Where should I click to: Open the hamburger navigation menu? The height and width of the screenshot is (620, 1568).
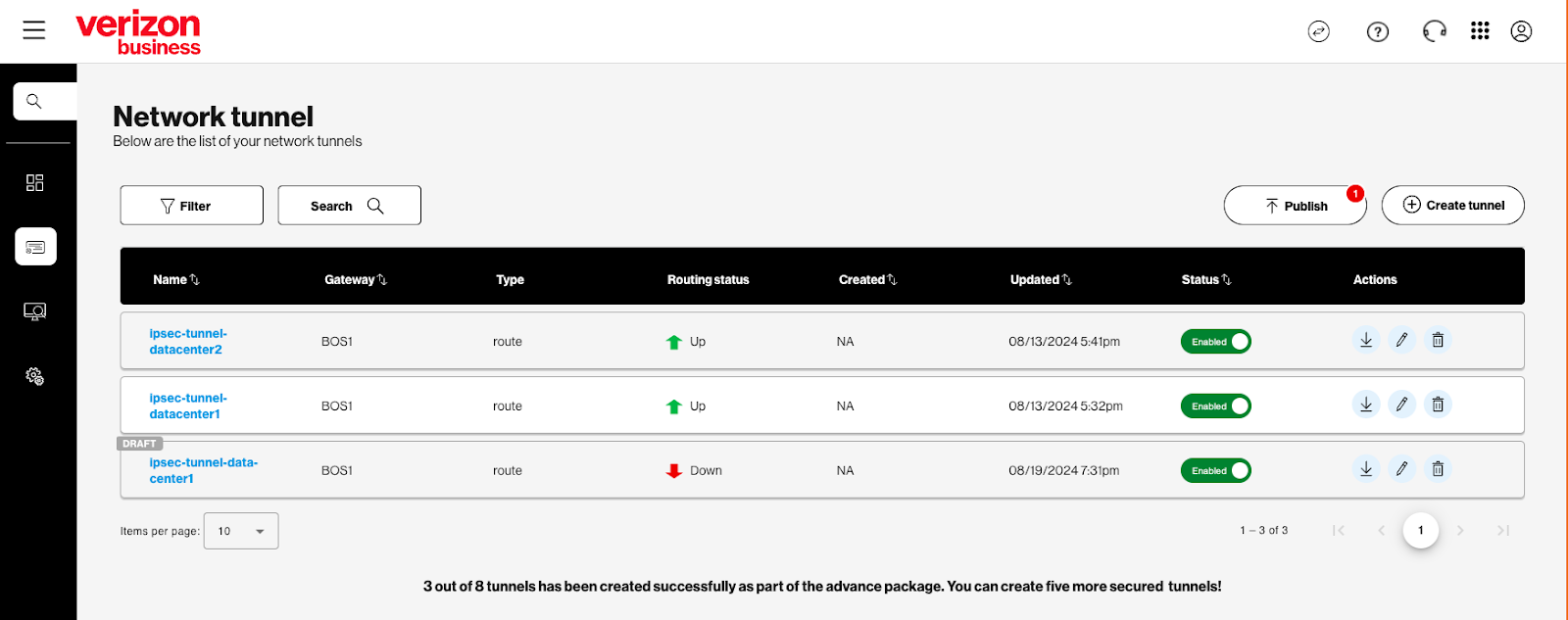click(x=34, y=30)
